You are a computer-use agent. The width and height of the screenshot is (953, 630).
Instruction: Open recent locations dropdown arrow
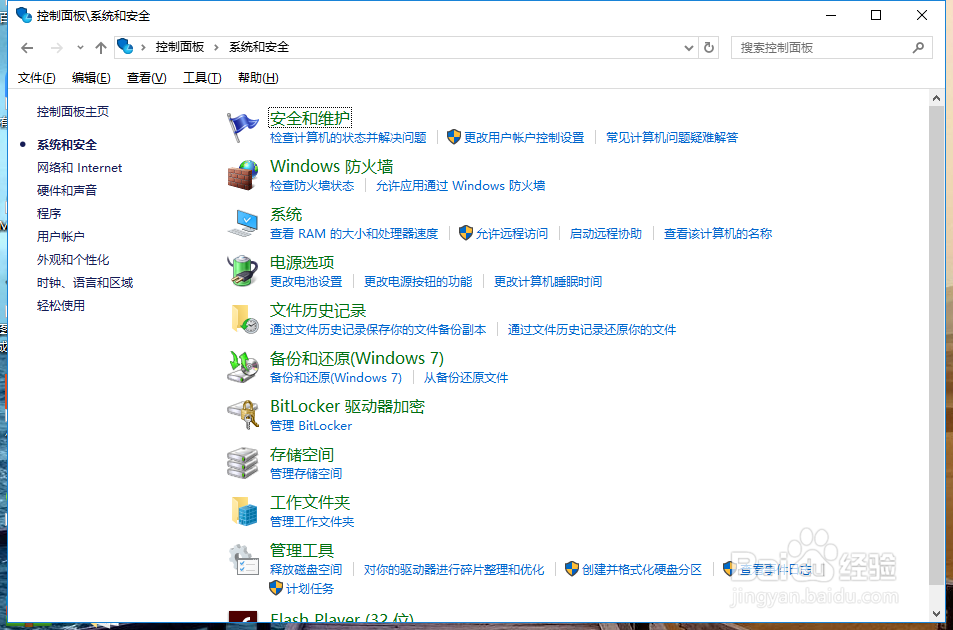80,47
